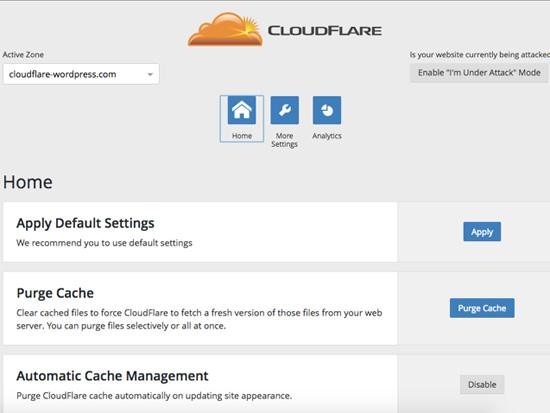Select cloudflare-wordpress.com zone combo box

coord(81,74)
